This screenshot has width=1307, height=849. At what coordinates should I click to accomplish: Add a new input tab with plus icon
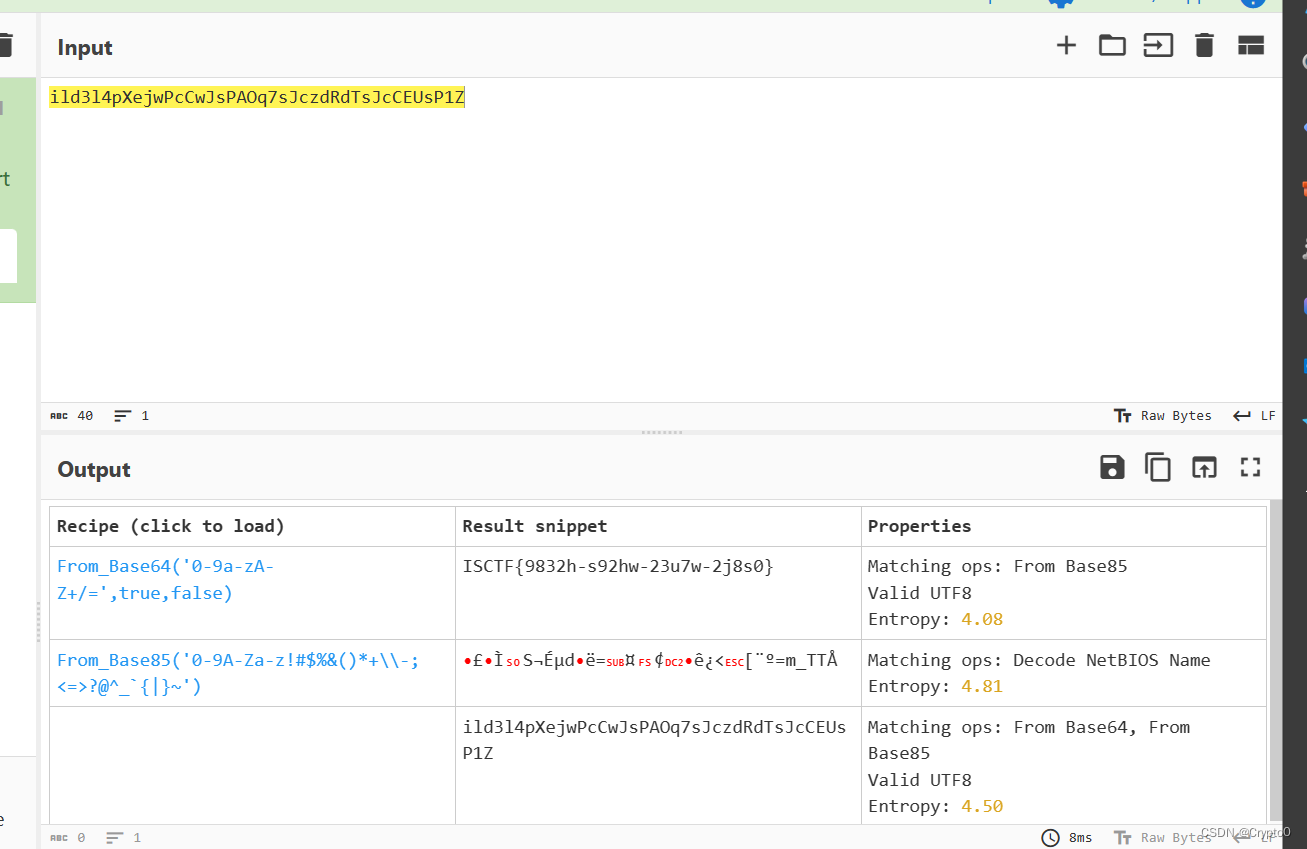point(1066,45)
